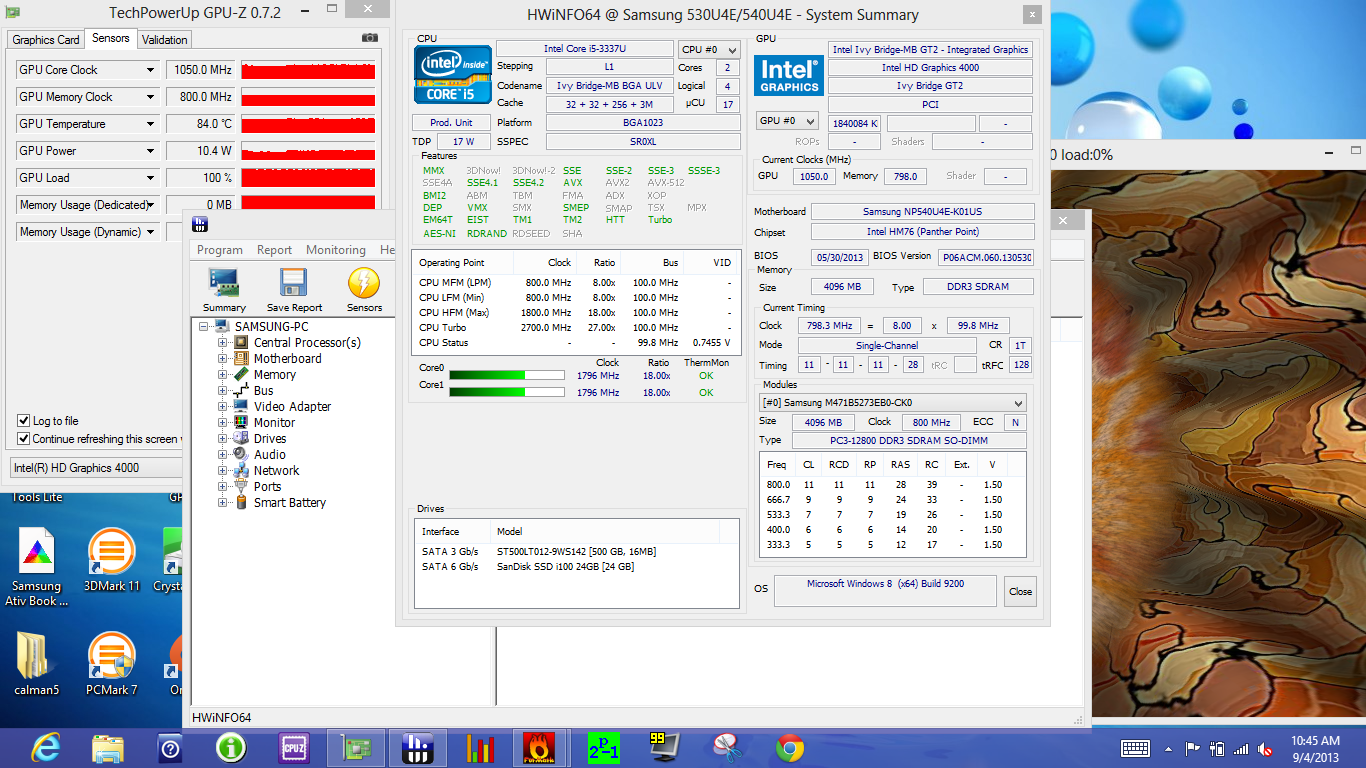This screenshot has width=1366, height=768.
Task: Open Google Chrome from the taskbar
Action: [x=789, y=747]
